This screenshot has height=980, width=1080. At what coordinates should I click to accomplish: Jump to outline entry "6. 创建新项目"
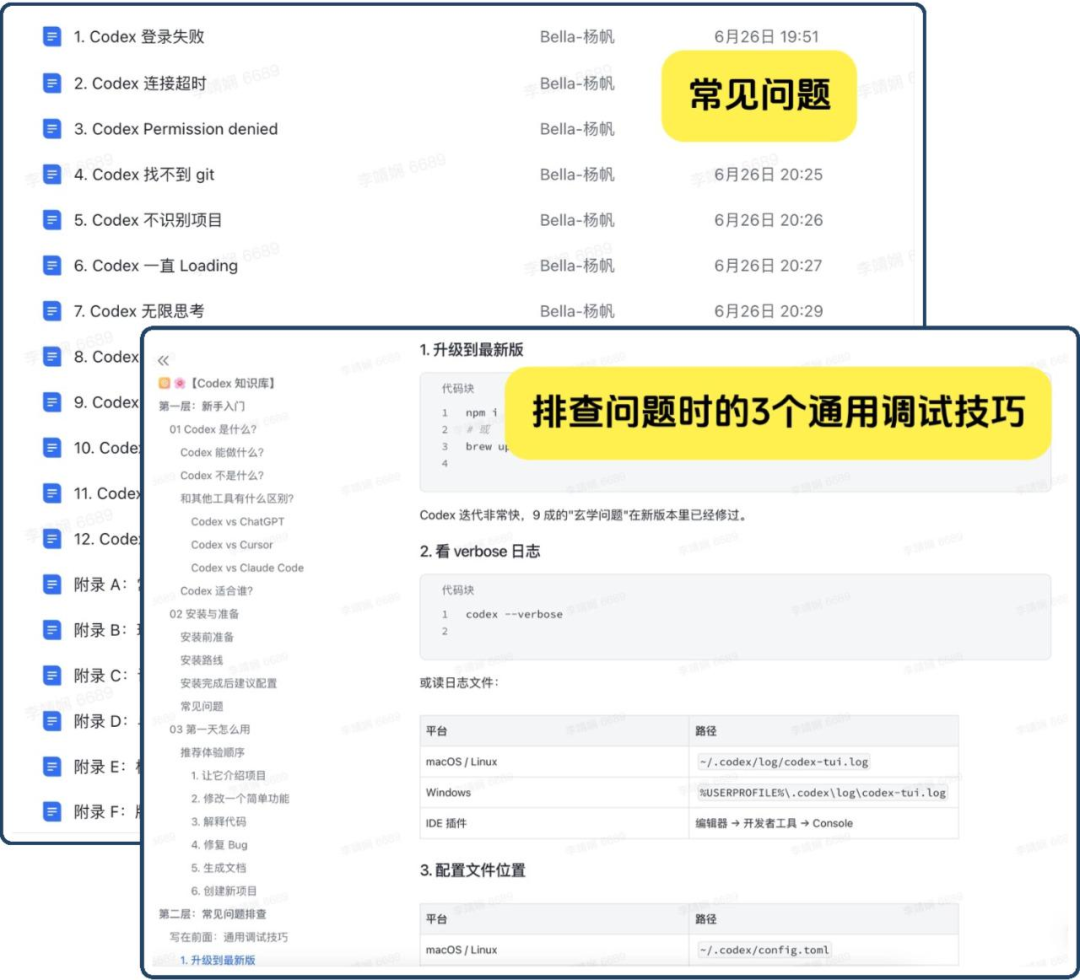point(224,890)
